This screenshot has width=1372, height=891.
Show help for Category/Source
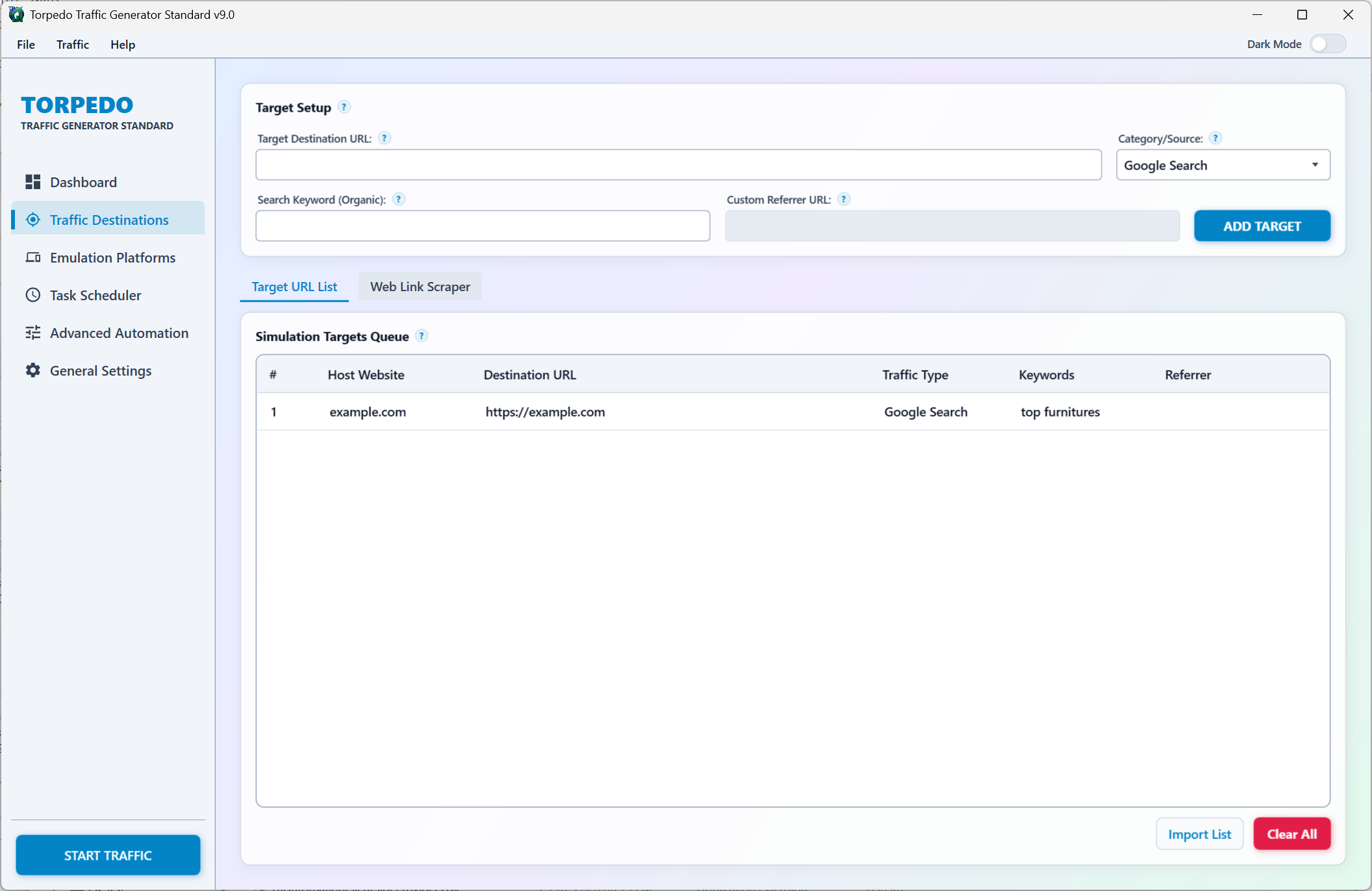1215,138
